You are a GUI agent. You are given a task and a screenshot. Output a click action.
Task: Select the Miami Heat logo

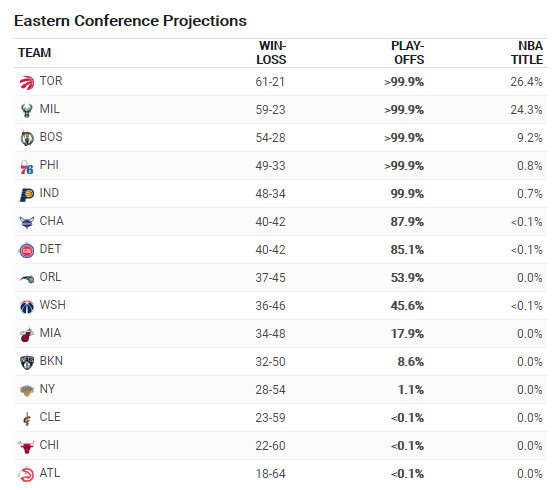pos(27,335)
